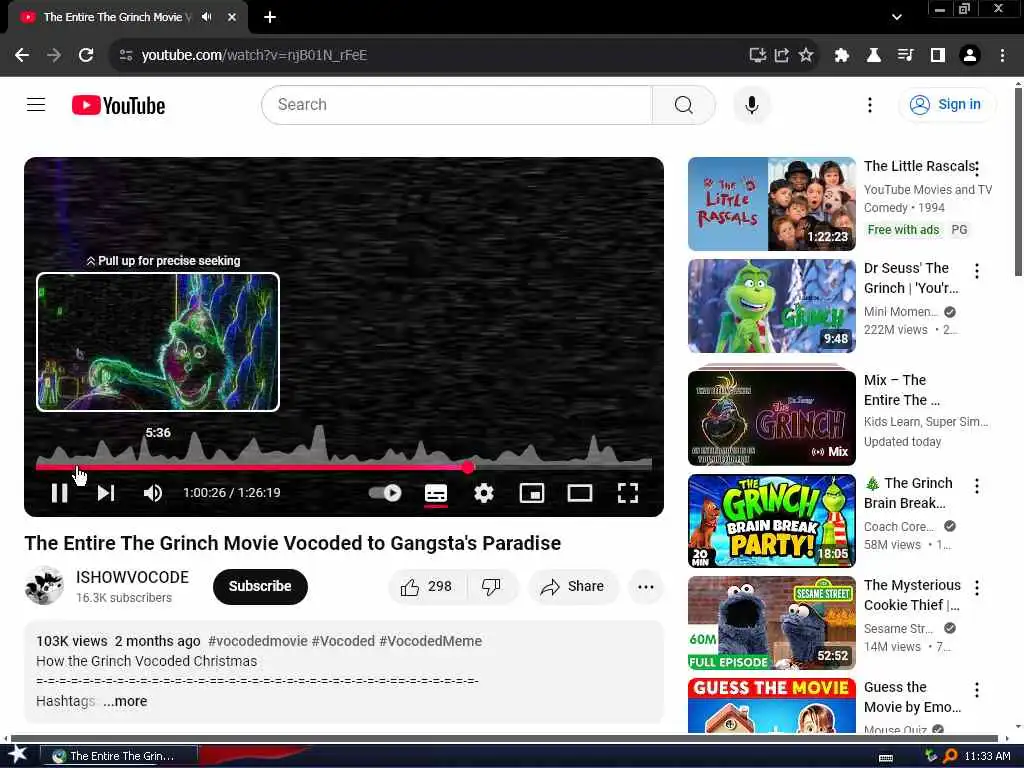This screenshot has width=1024, height=768.
Task: Open ISHOWVOCODE channel avatar
Action: click(x=44, y=586)
